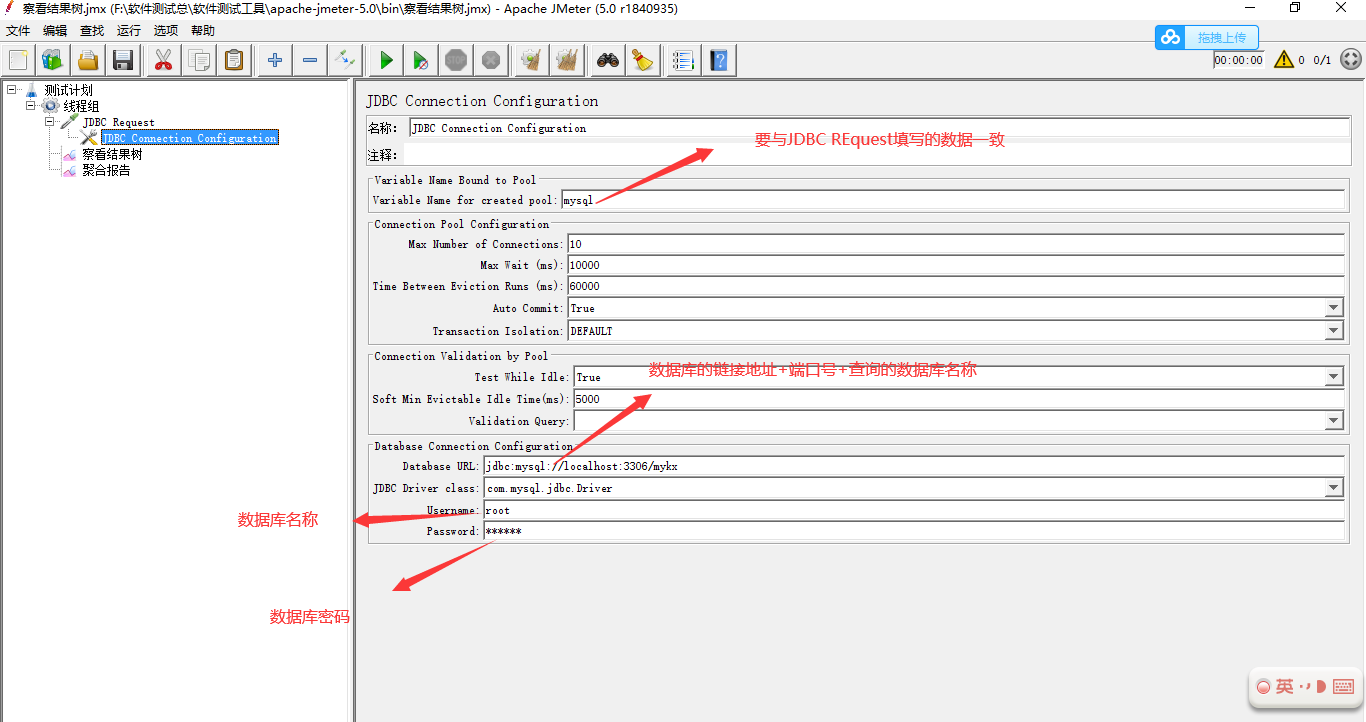
Task: Click Variable Name for created pool field
Action: tap(953, 200)
